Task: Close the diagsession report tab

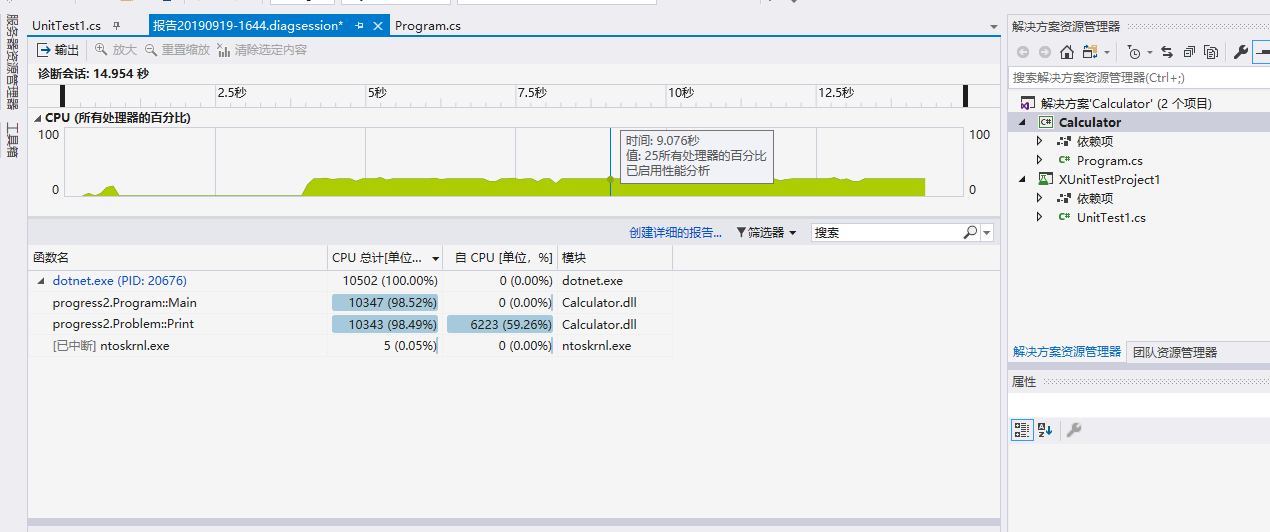Action: (x=378, y=26)
